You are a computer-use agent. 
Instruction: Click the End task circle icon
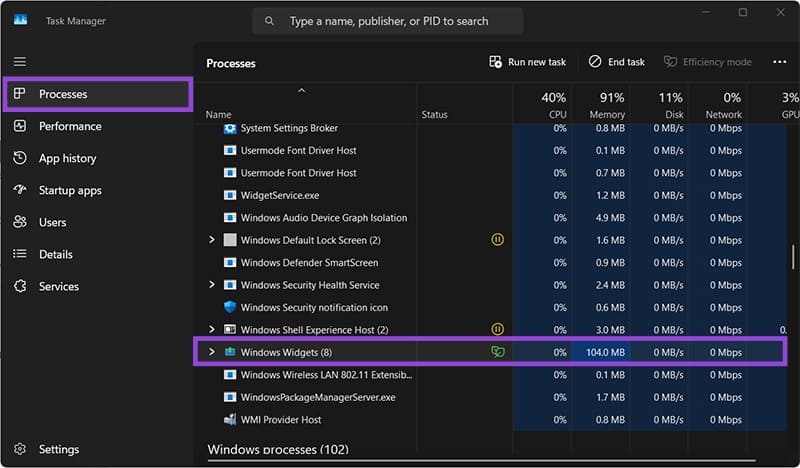pos(595,62)
